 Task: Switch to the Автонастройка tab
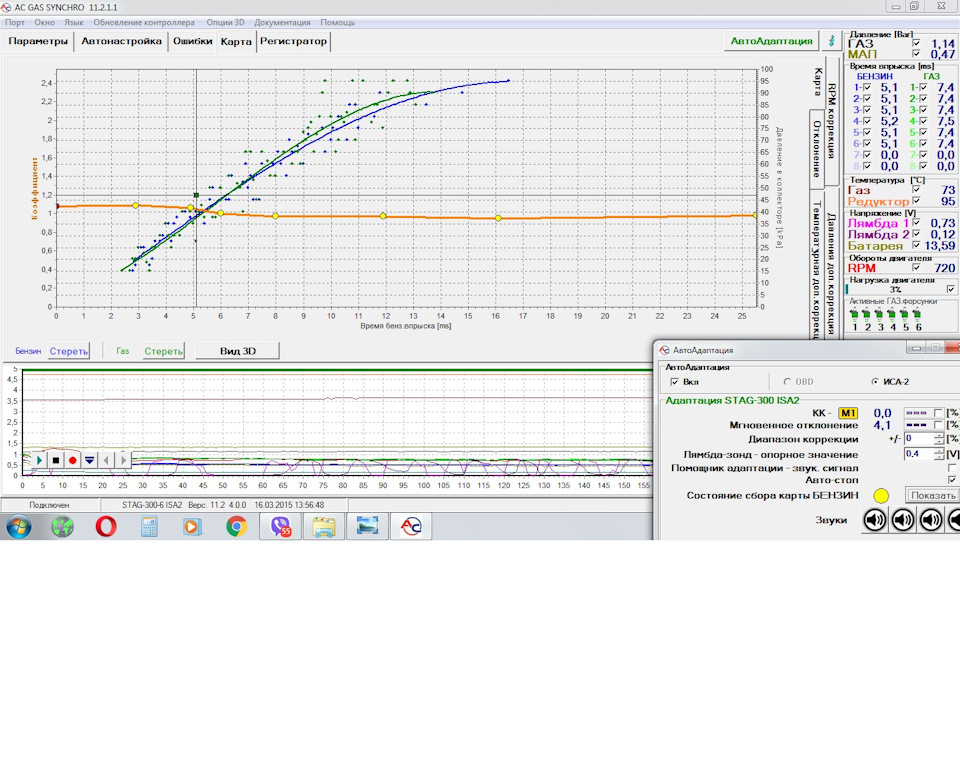(121, 42)
